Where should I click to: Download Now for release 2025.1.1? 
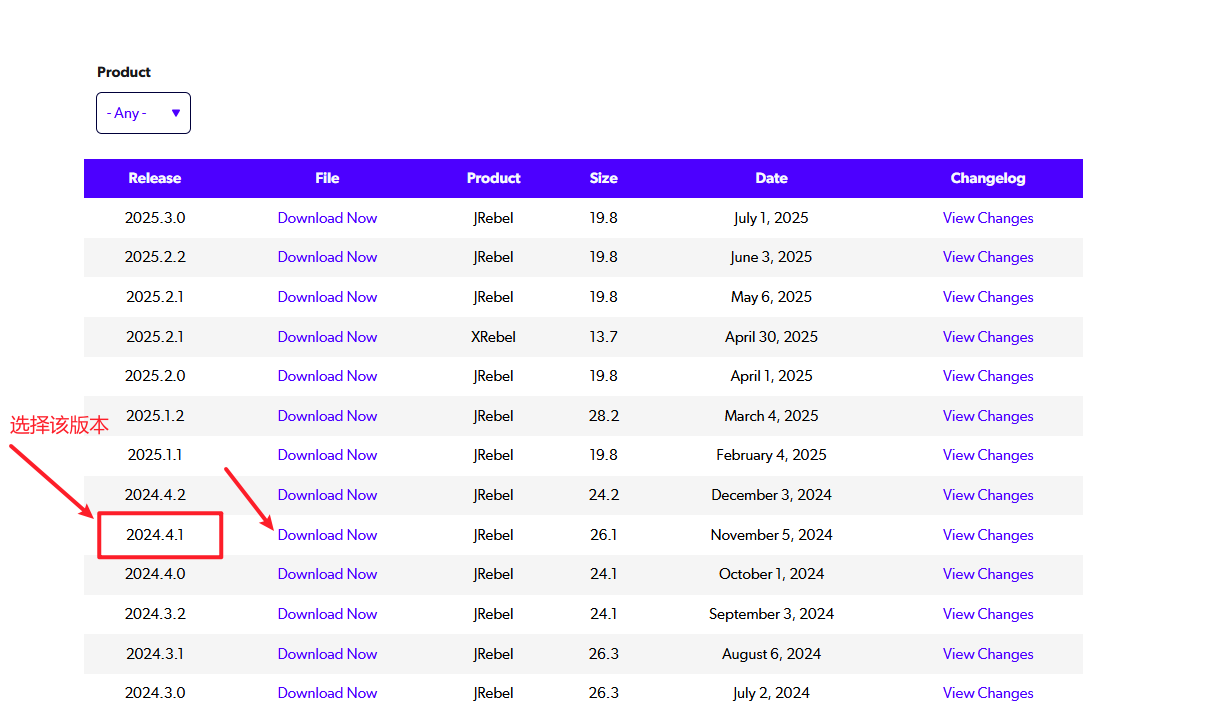[327, 455]
